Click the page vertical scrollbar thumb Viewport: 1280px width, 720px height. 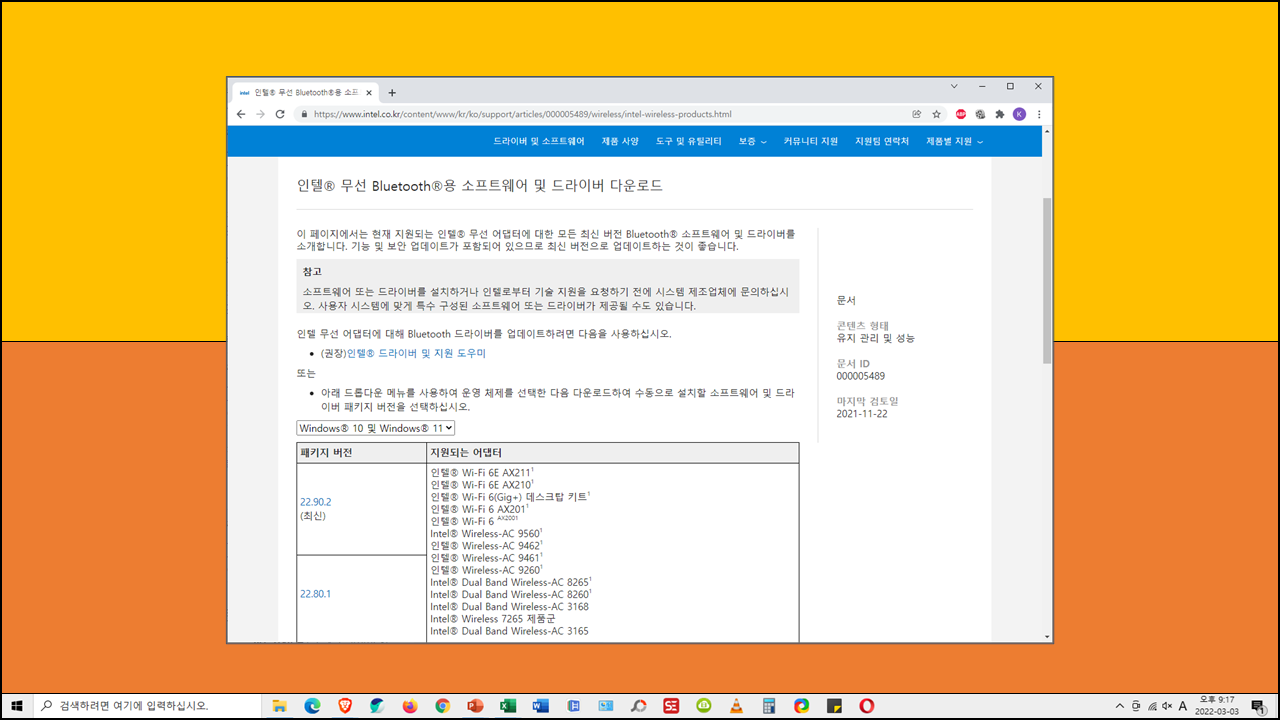pyautogui.click(x=1047, y=280)
